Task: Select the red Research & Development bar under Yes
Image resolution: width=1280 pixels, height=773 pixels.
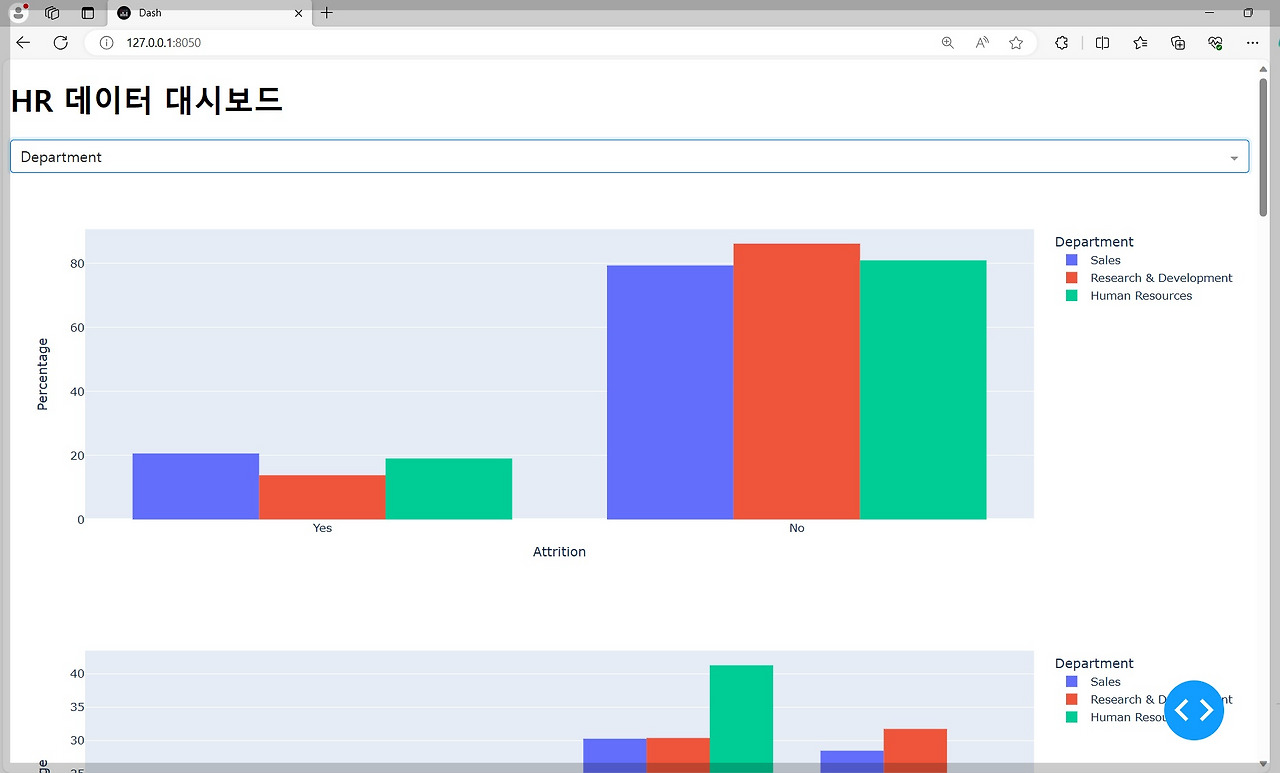Action: (x=322, y=497)
